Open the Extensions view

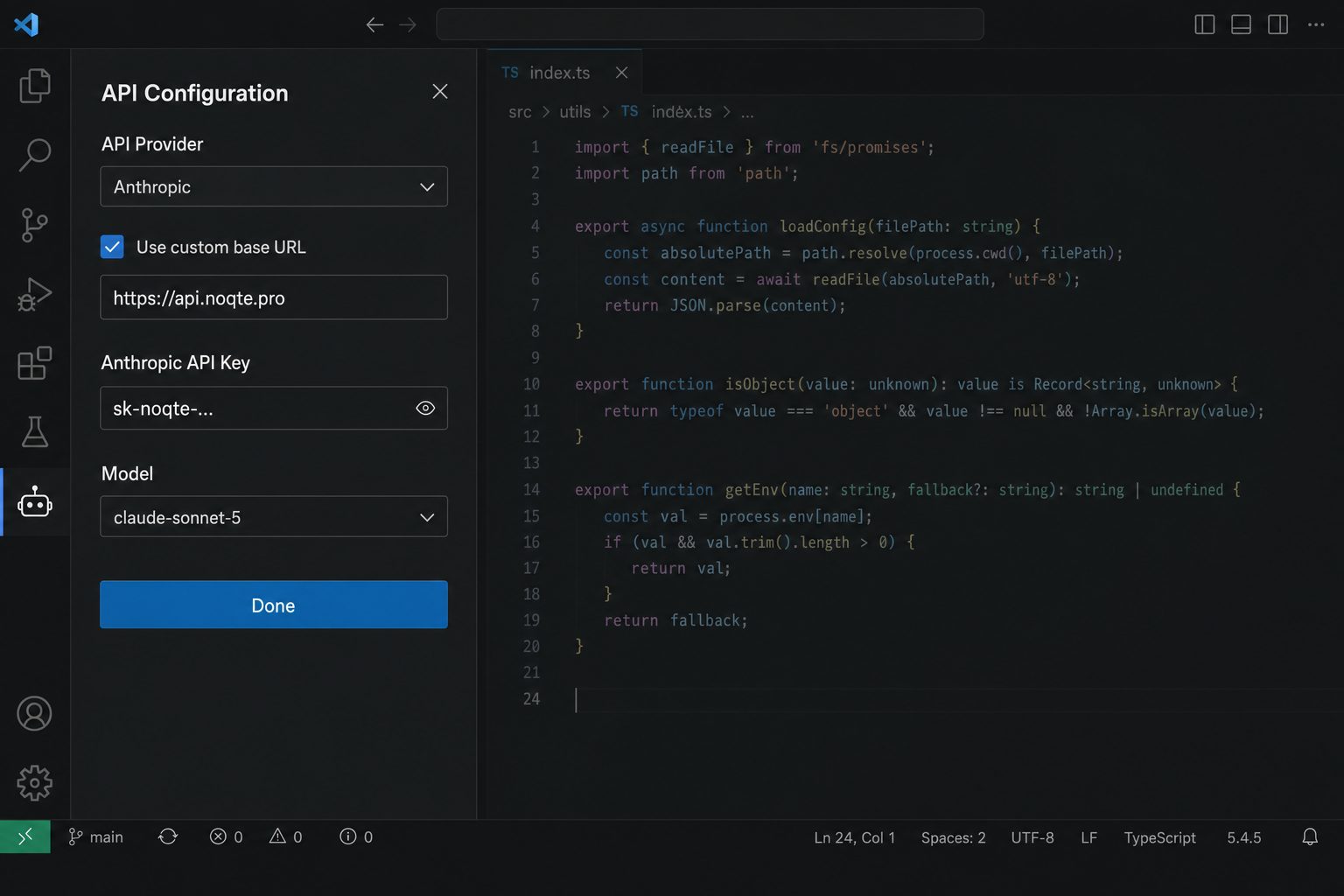[x=35, y=363]
